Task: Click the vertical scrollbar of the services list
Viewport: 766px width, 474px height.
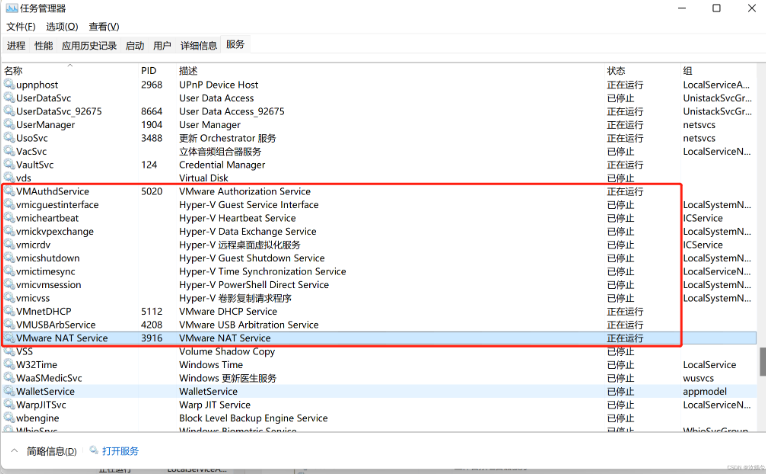Action: coord(760,361)
